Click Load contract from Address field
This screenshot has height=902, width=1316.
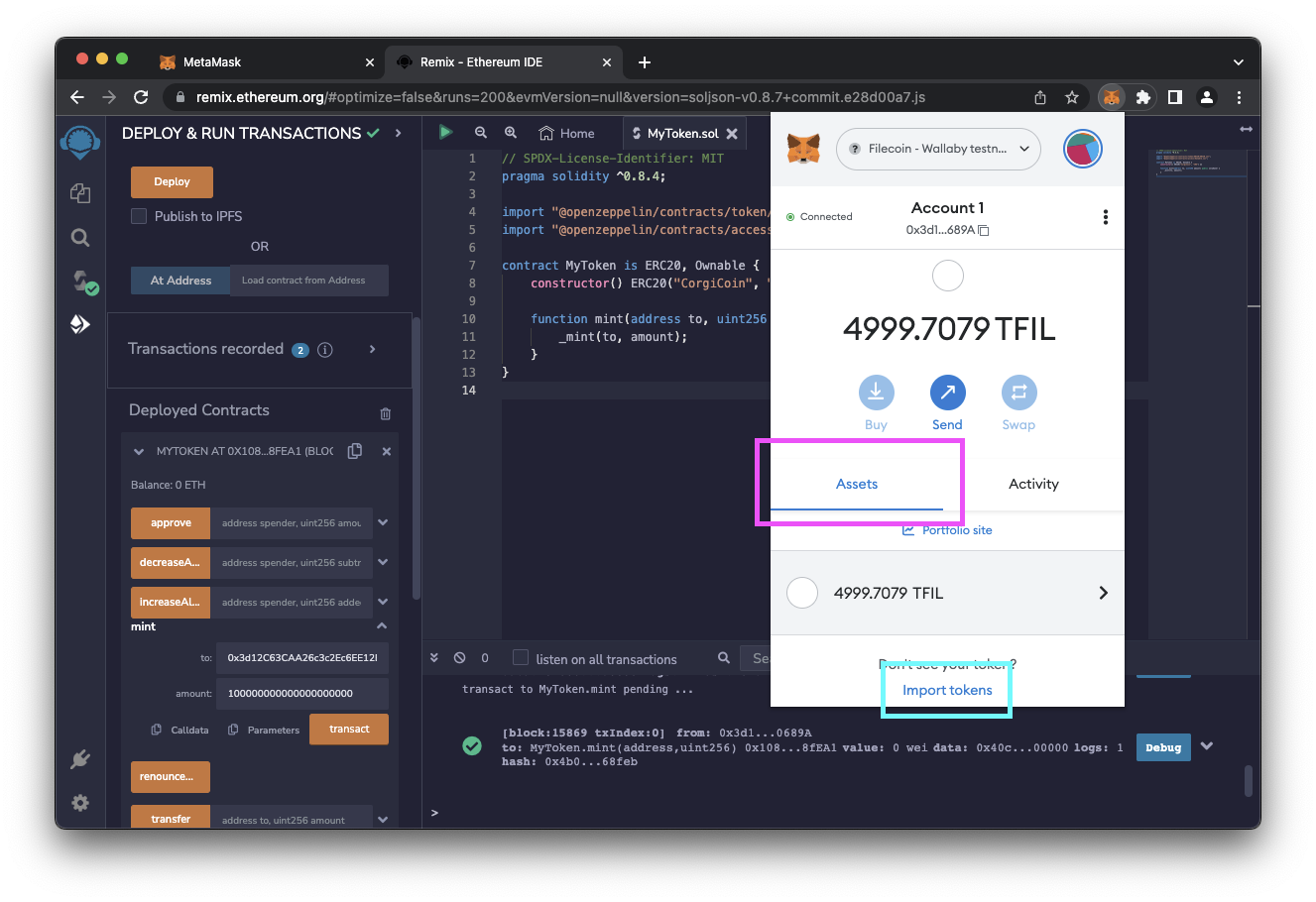click(x=309, y=281)
